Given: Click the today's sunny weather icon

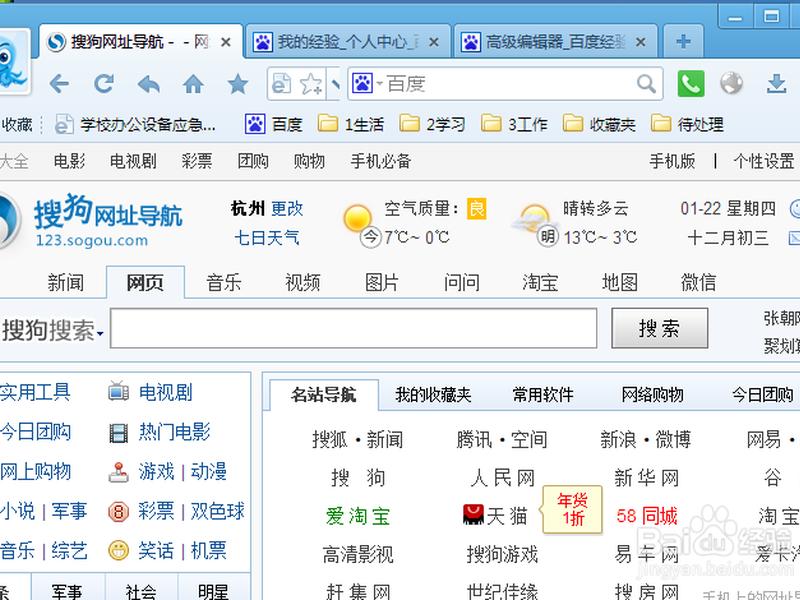Looking at the screenshot, I should 357,218.
